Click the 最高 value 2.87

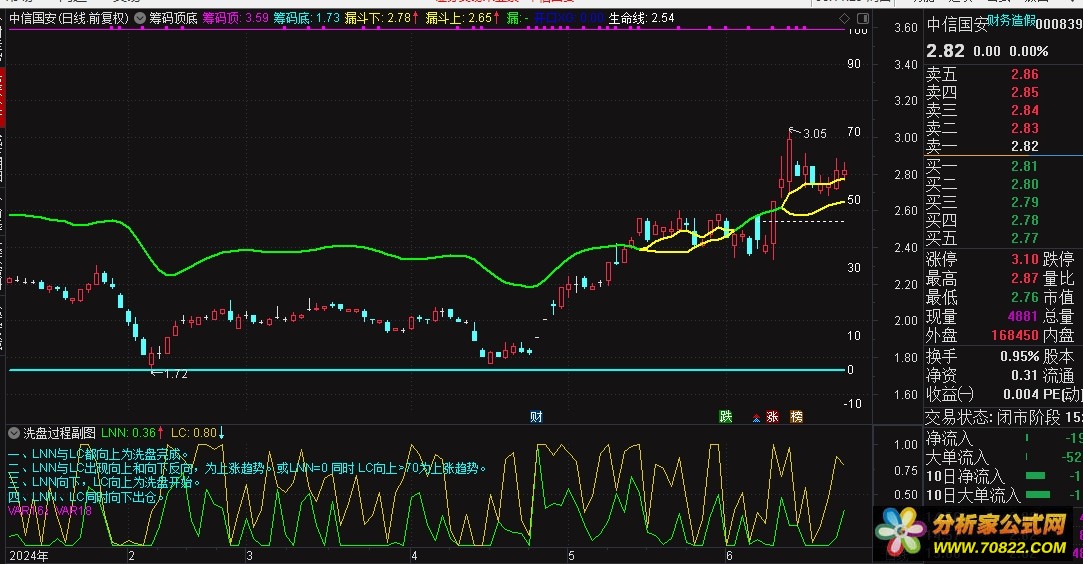[1025, 278]
